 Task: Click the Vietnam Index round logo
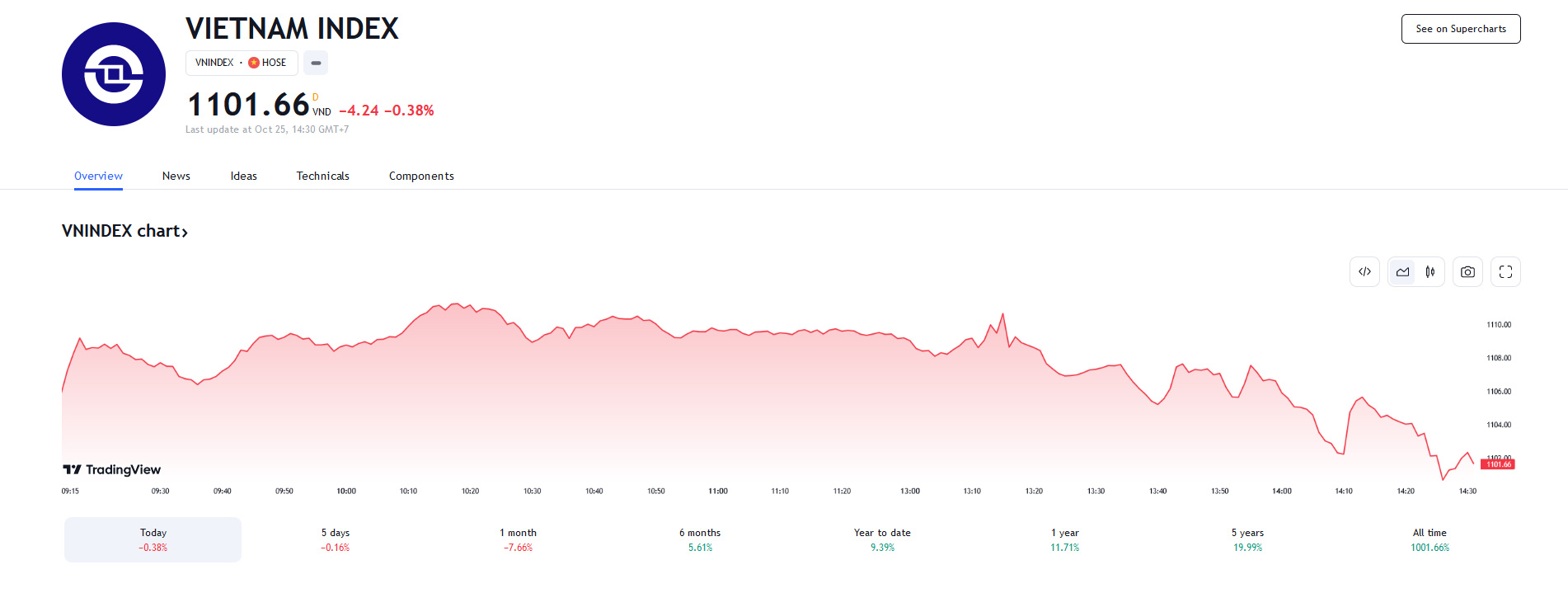click(114, 74)
